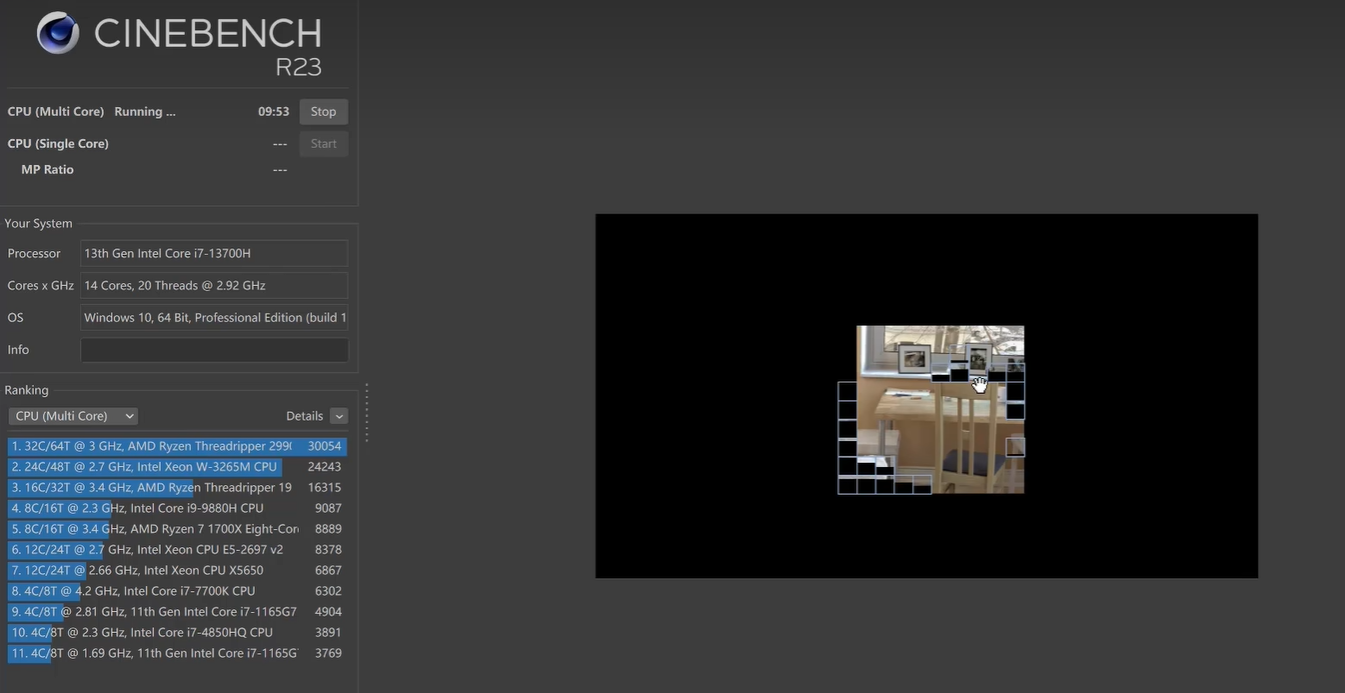
Task: Select the Intel Core i9-9880H ranking row
Action: point(177,508)
